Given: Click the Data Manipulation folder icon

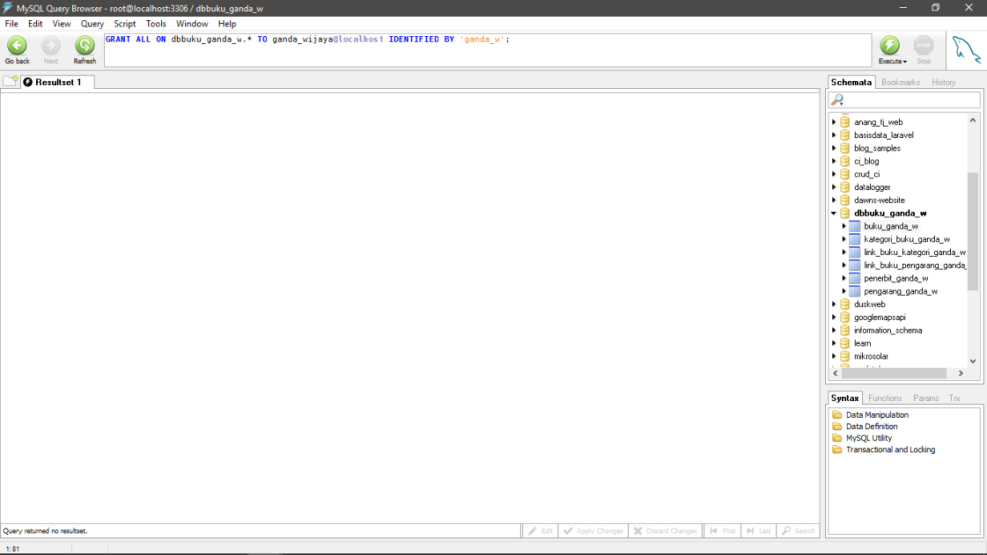Looking at the screenshot, I should coord(837,415).
